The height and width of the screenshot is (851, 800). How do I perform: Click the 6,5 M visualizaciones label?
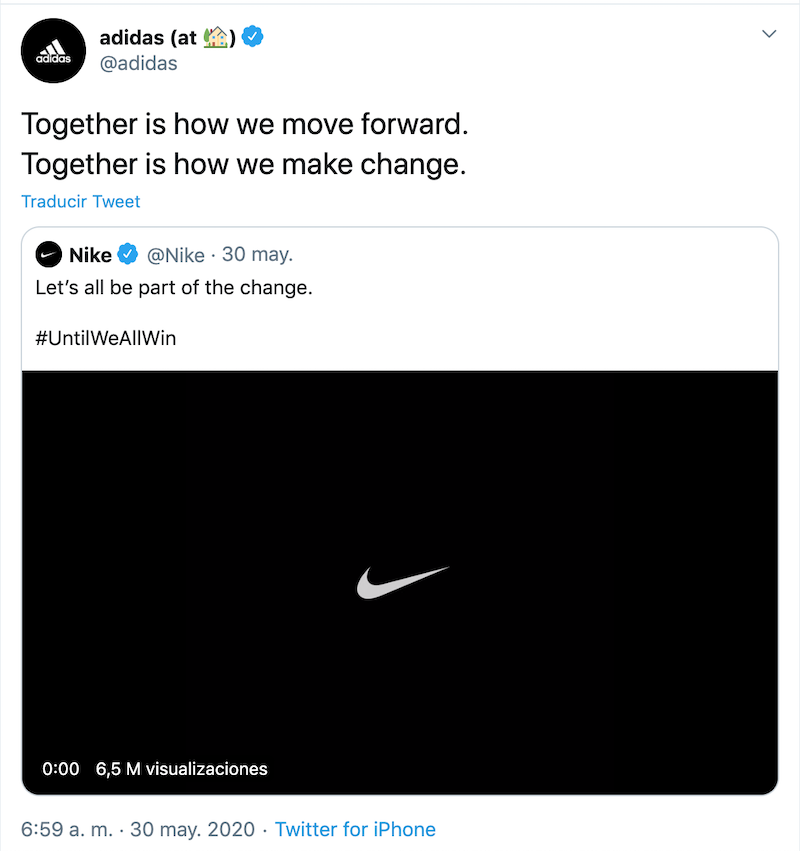(x=182, y=769)
